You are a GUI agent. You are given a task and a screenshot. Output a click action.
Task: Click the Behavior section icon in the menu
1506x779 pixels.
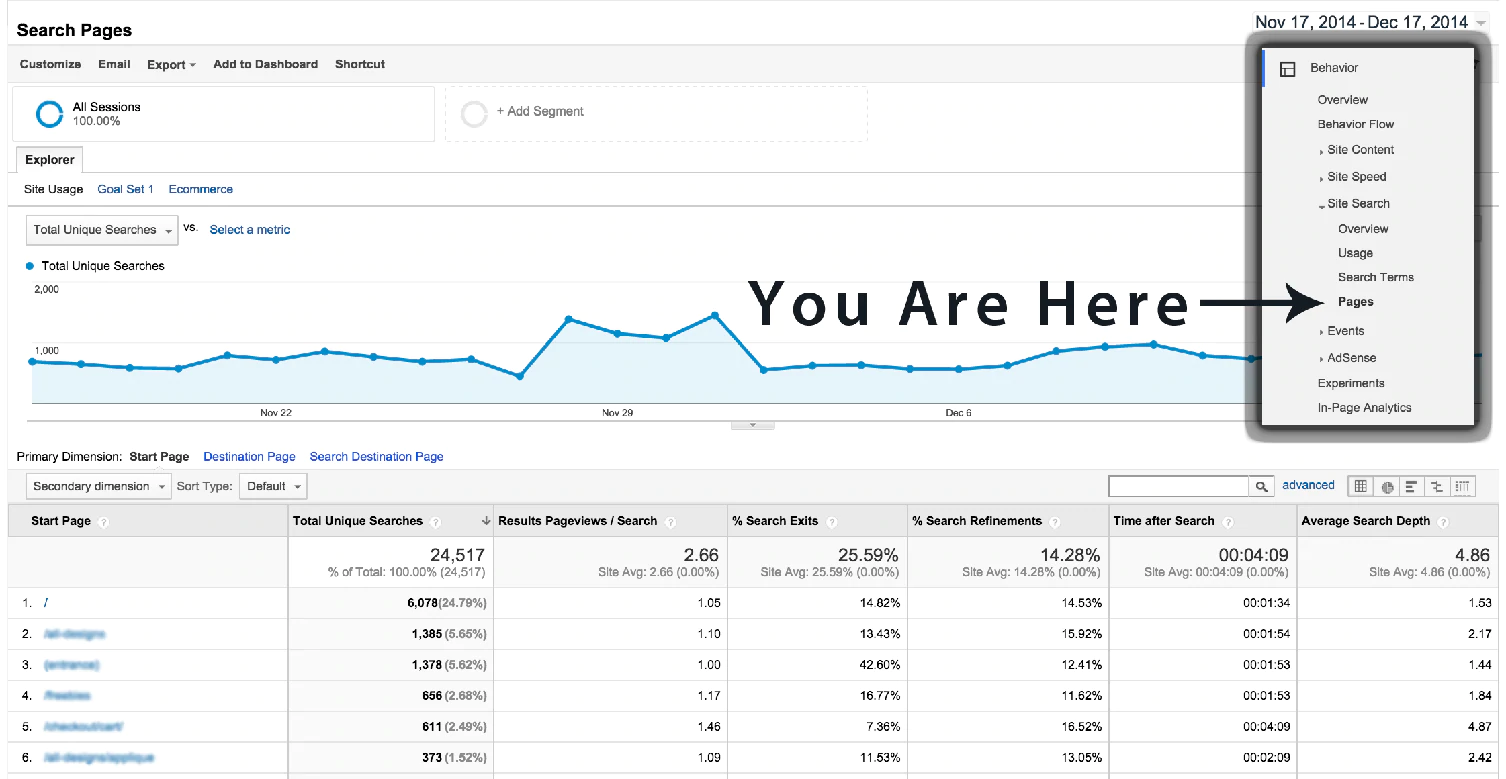[x=1288, y=67]
